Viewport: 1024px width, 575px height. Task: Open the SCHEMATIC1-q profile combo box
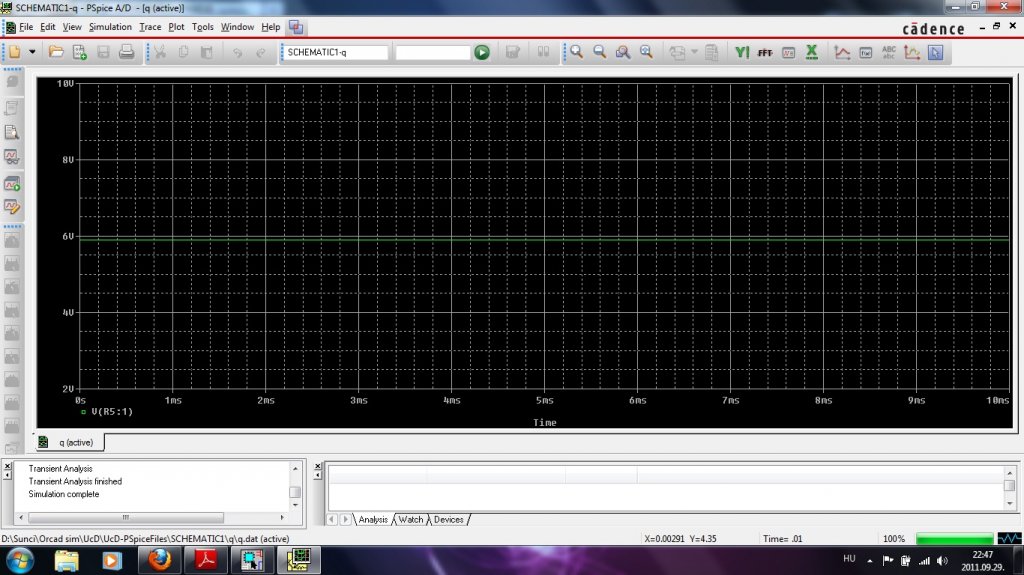click(x=336, y=52)
